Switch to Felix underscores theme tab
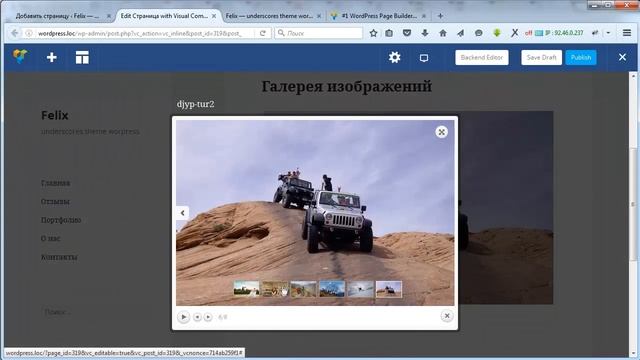Screen dimensions: 640x360 click(269, 16)
